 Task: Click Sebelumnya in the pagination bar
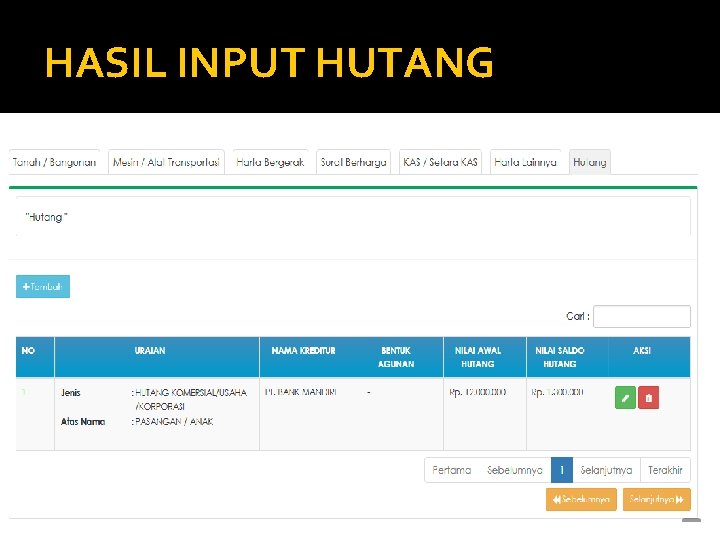point(515,470)
